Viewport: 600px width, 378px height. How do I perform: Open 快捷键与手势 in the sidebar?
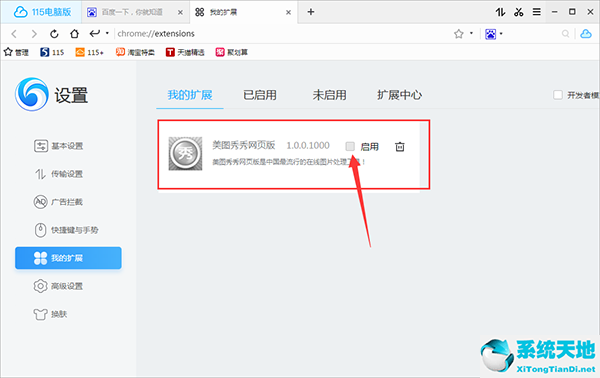click(68, 230)
